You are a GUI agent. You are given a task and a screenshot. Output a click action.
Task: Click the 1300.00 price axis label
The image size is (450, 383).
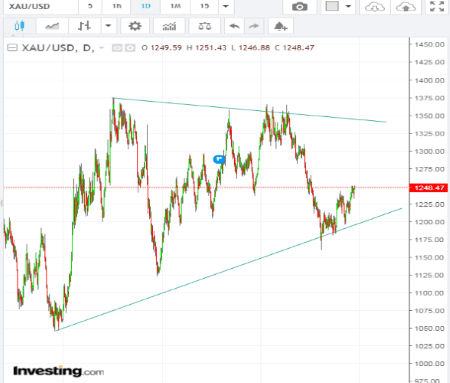pos(429,151)
